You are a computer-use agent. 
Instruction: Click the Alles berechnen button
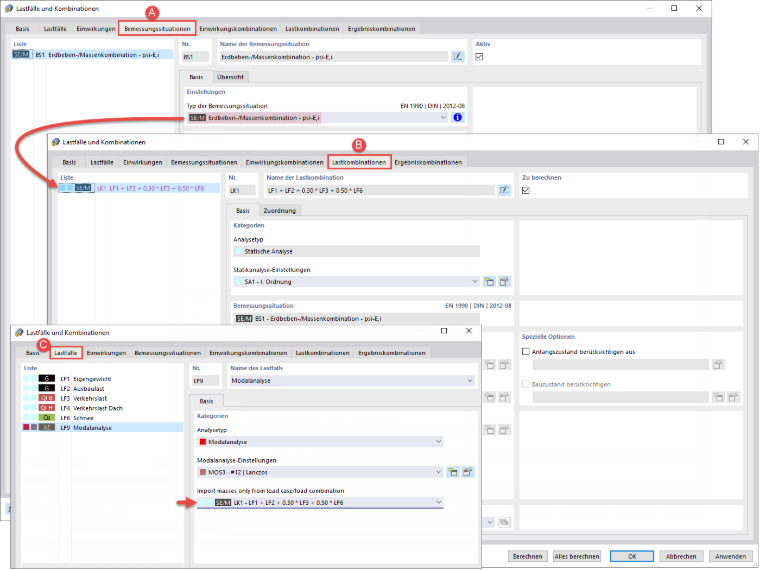pyautogui.click(x=577, y=556)
